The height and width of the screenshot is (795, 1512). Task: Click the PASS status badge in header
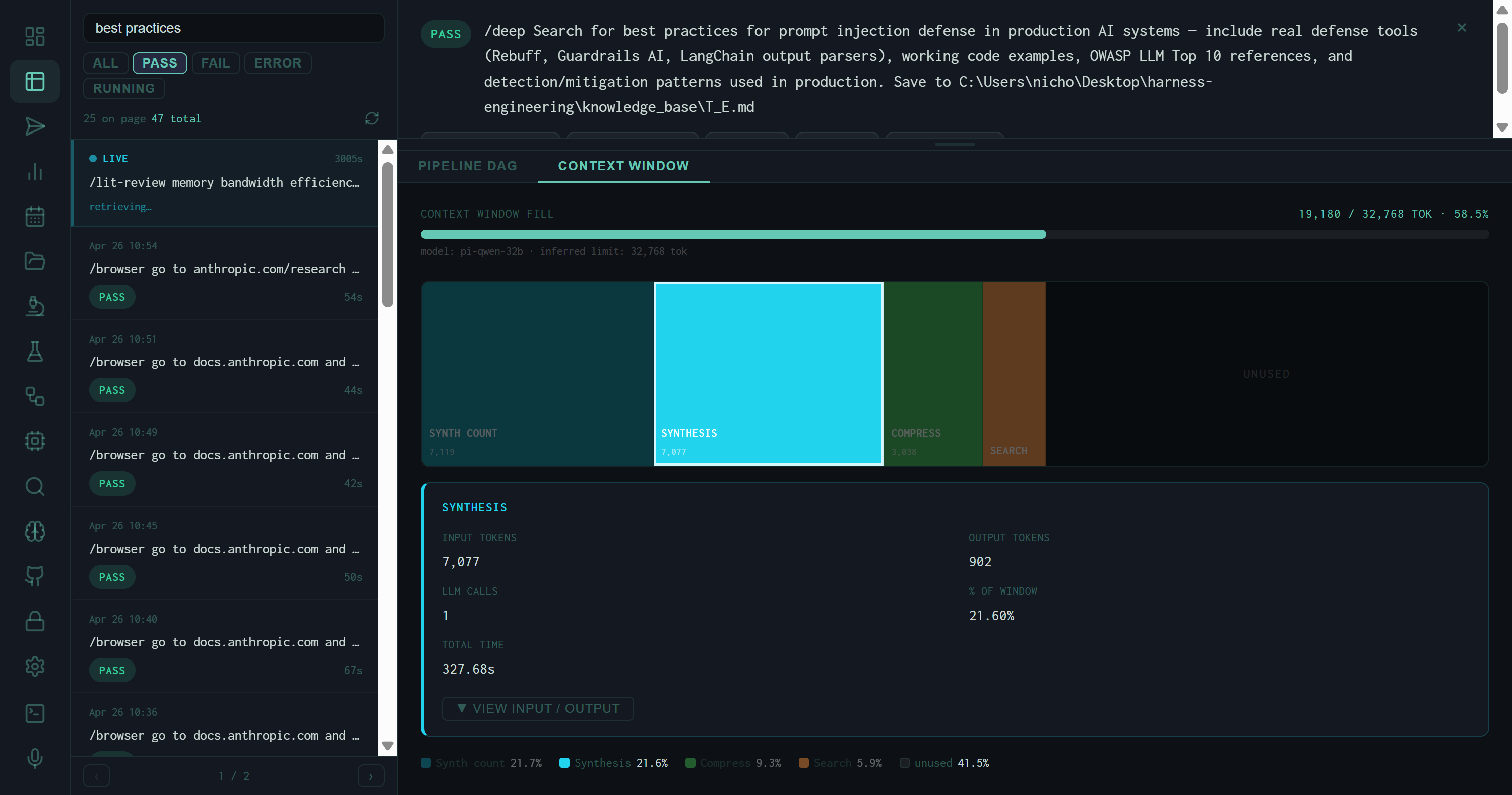coord(446,34)
